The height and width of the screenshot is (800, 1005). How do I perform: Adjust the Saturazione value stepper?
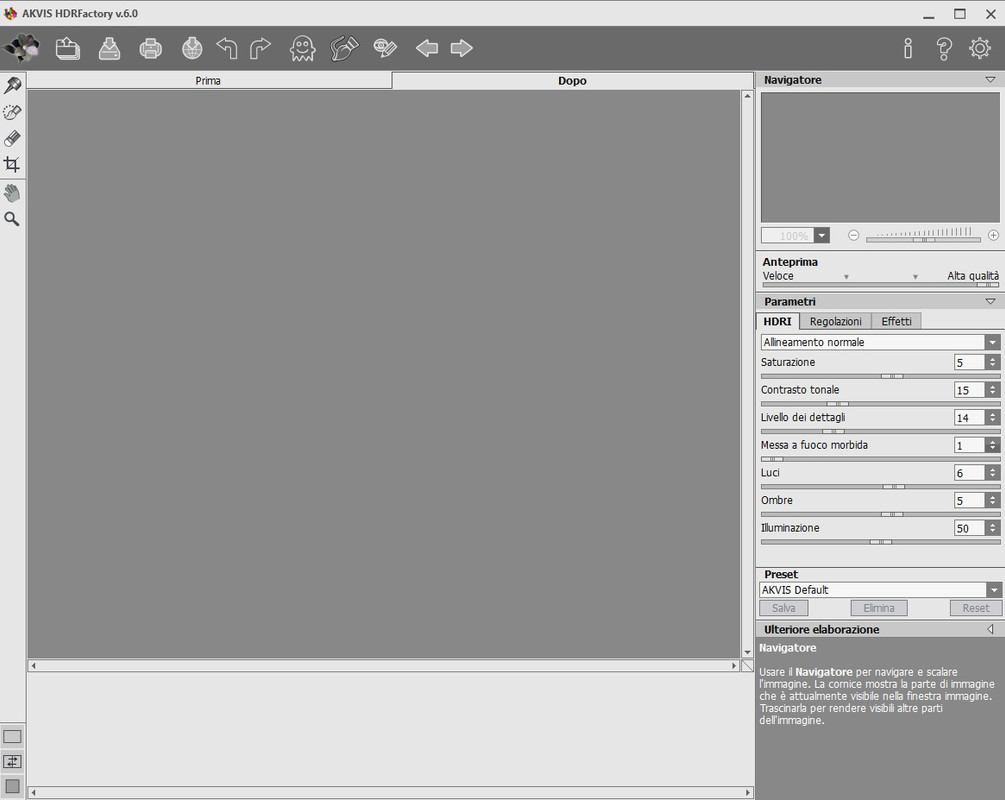[993, 363]
